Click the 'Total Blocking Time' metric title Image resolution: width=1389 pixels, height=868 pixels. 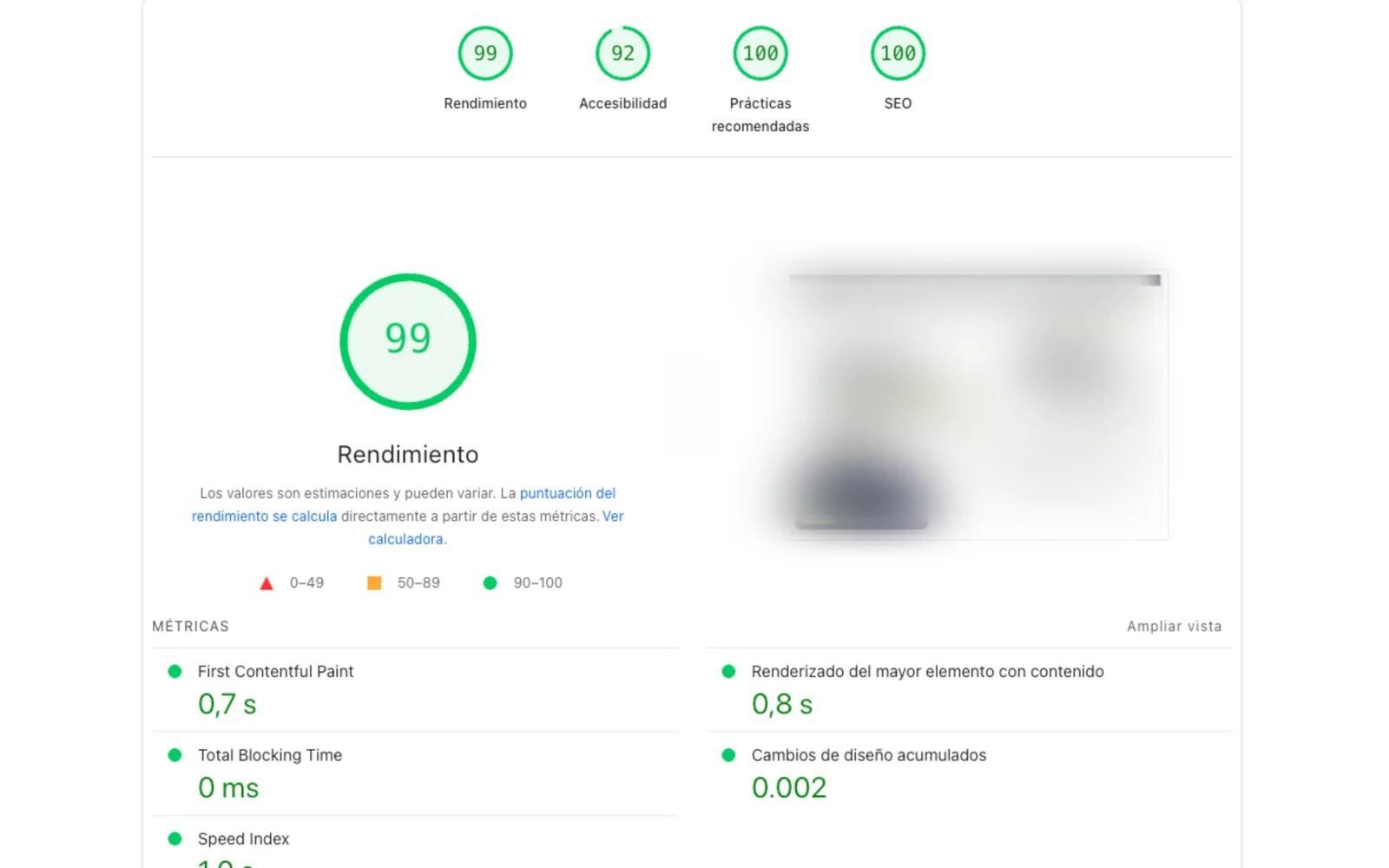(270, 755)
